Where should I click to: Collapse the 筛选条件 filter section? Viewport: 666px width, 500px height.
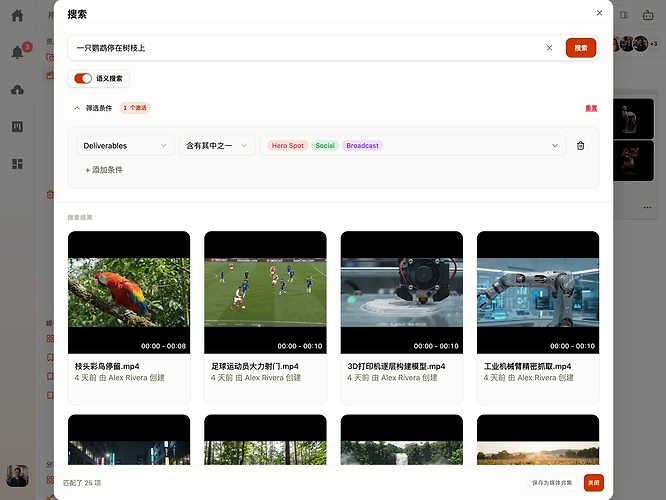point(77,108)
